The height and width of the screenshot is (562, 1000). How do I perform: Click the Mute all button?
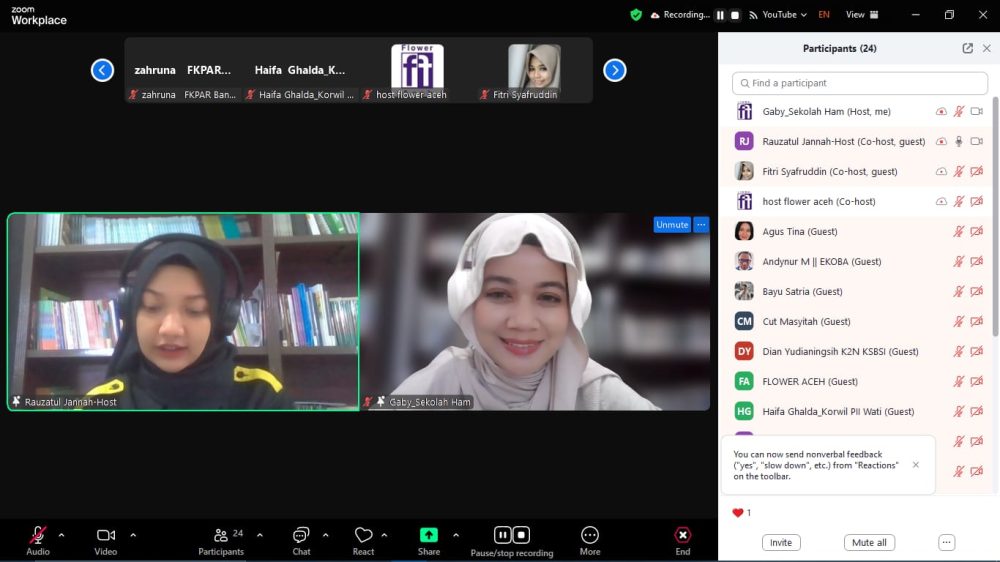[869, 543]
